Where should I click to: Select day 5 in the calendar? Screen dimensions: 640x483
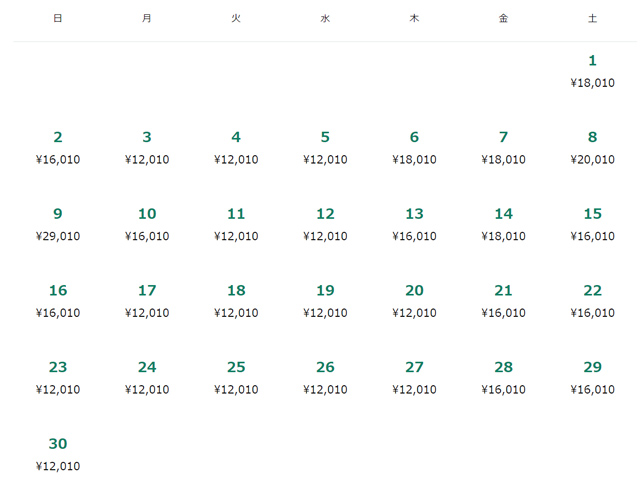(325, 147)
